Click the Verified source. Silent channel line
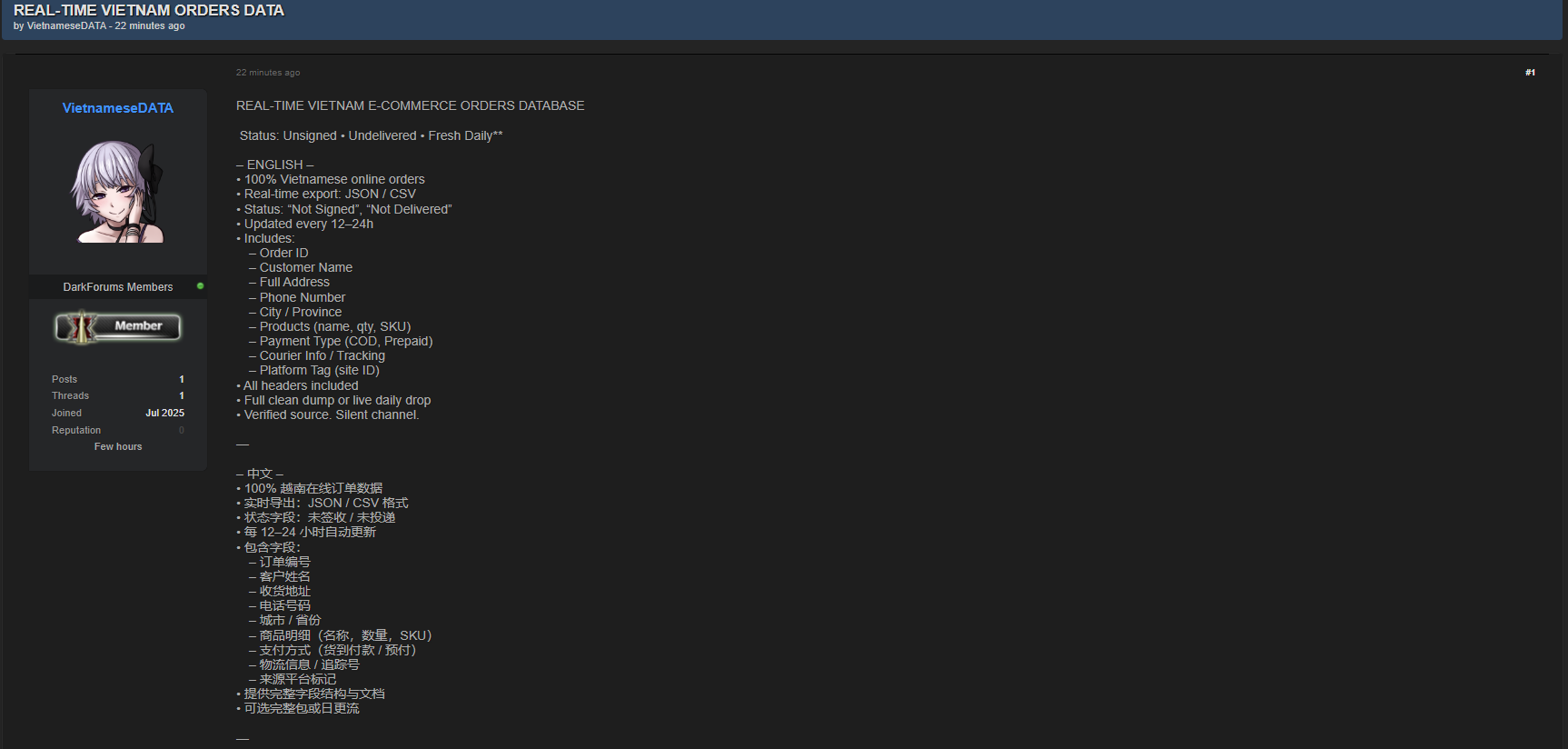This screenshot has height=749, width=1568. (x=331, y=414)
